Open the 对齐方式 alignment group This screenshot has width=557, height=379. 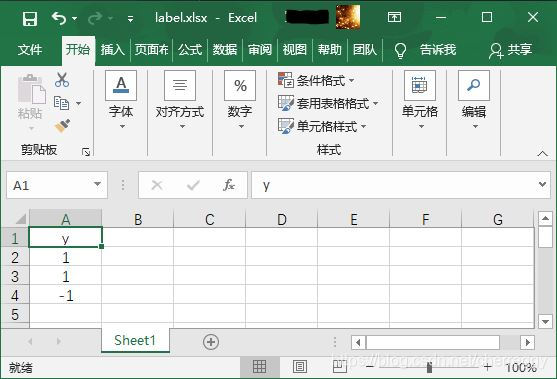pos(180,100)
